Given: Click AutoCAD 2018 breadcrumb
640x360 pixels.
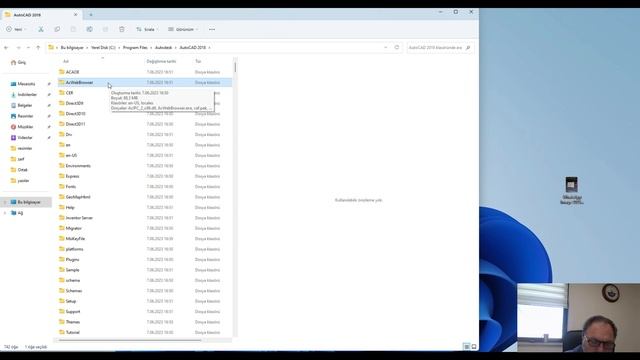Looking at the screenshot, I should click(x=193, y=48).
